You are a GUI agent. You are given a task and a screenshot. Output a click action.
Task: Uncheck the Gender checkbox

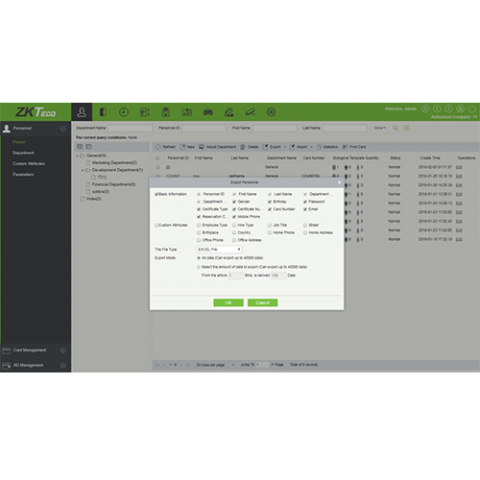[x=234, y=202]
